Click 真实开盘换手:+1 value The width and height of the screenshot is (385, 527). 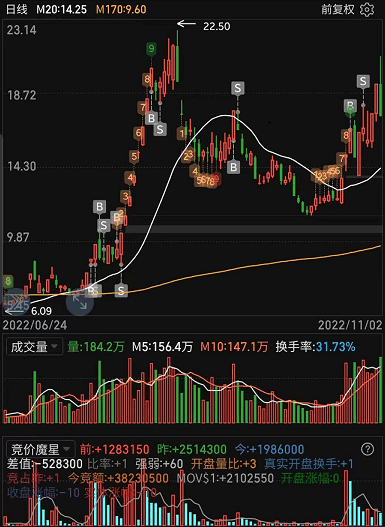coord(309,464)
